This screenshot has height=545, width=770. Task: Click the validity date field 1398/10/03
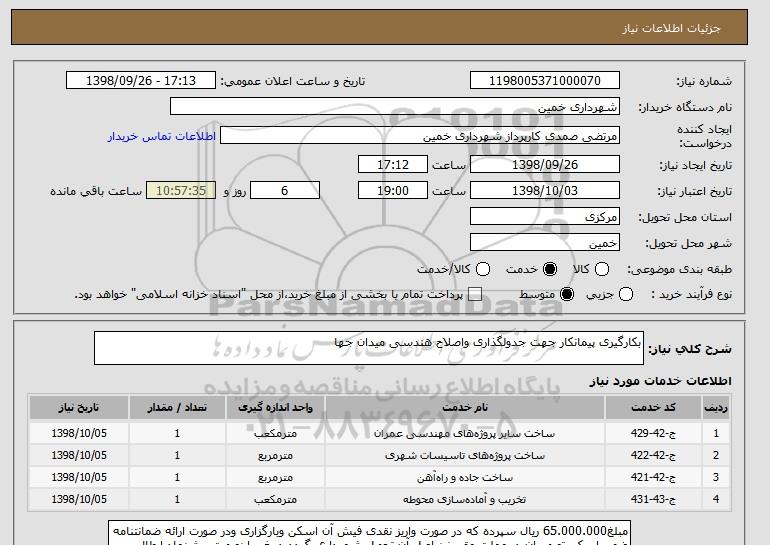tap(545, 191)
